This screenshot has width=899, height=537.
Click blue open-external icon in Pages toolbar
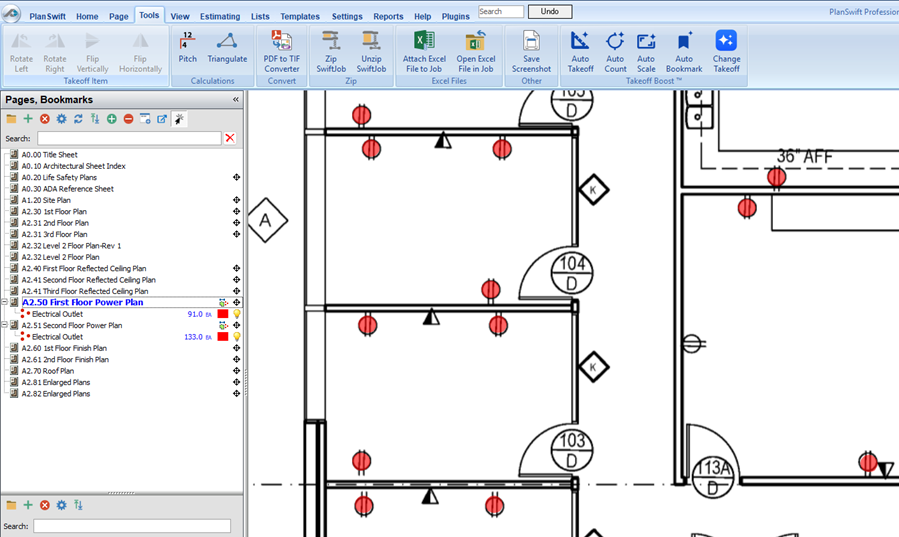tap(162, 119)
